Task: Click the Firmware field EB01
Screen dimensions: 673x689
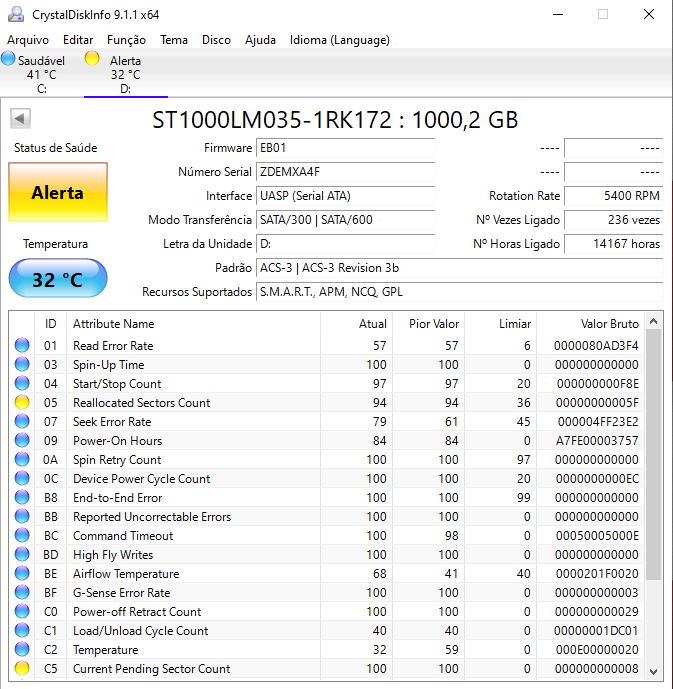Action: pos(345,148)
